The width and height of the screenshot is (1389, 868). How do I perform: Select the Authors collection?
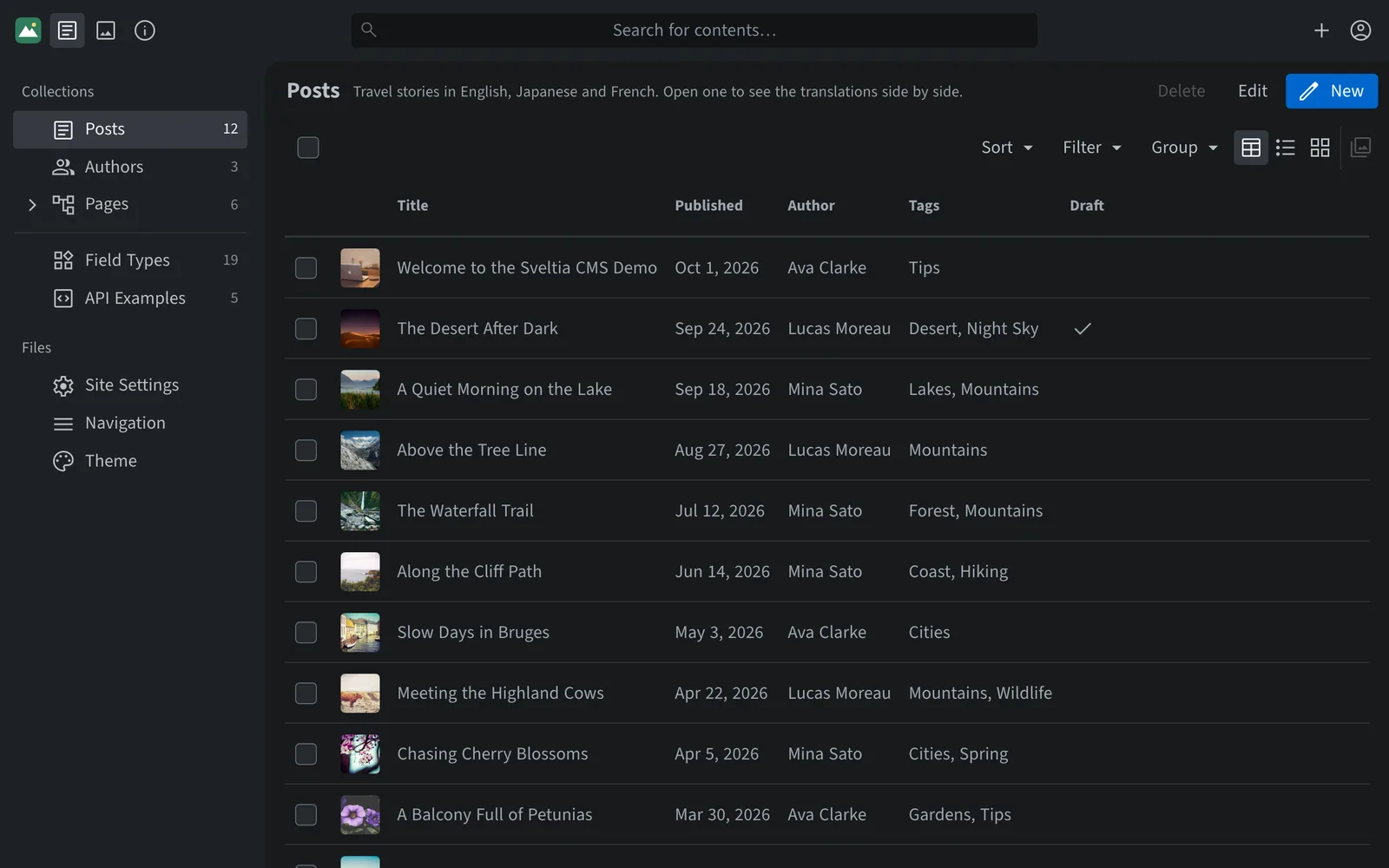tap(130, 167)
